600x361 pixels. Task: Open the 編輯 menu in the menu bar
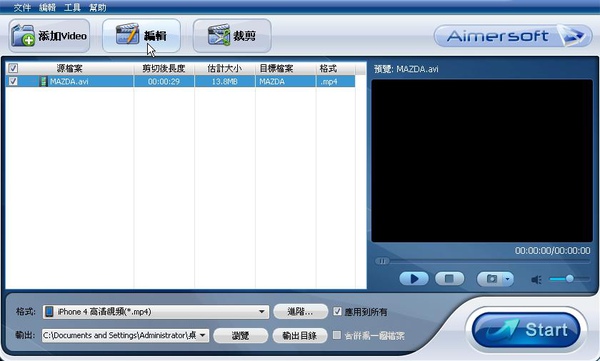coord(47,7)
